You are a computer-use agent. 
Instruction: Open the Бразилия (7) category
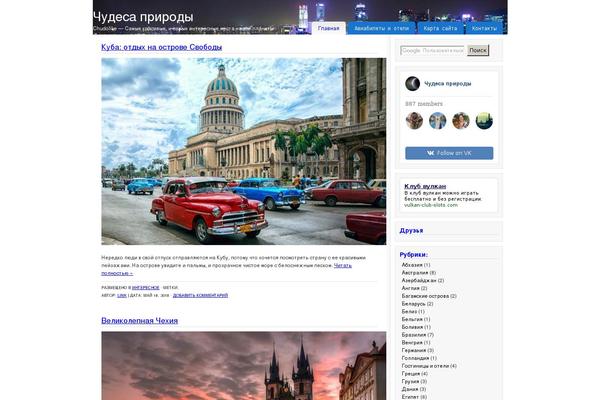[x=418, y=335]
